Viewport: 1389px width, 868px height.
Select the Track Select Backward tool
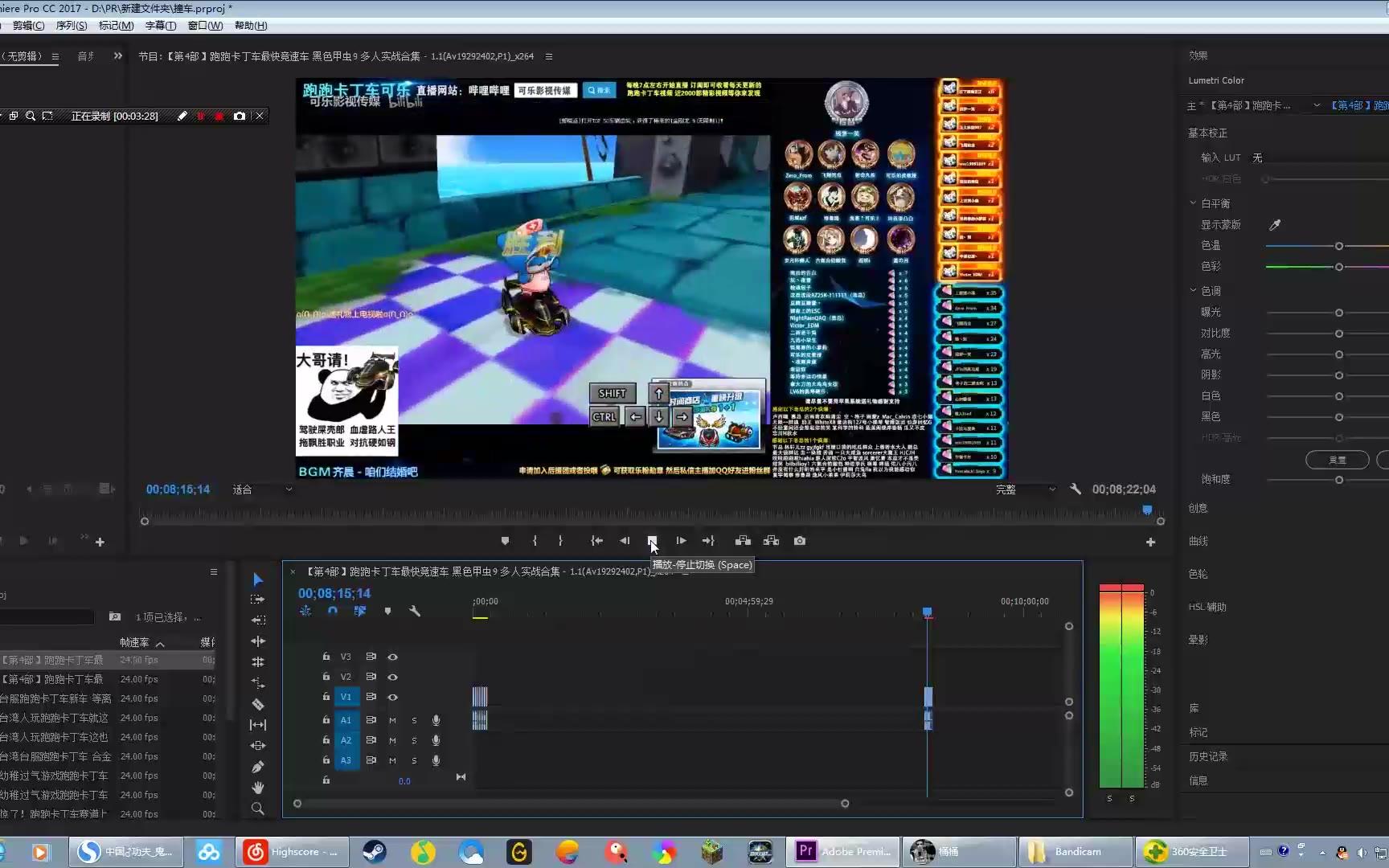[x=257, y=620]
